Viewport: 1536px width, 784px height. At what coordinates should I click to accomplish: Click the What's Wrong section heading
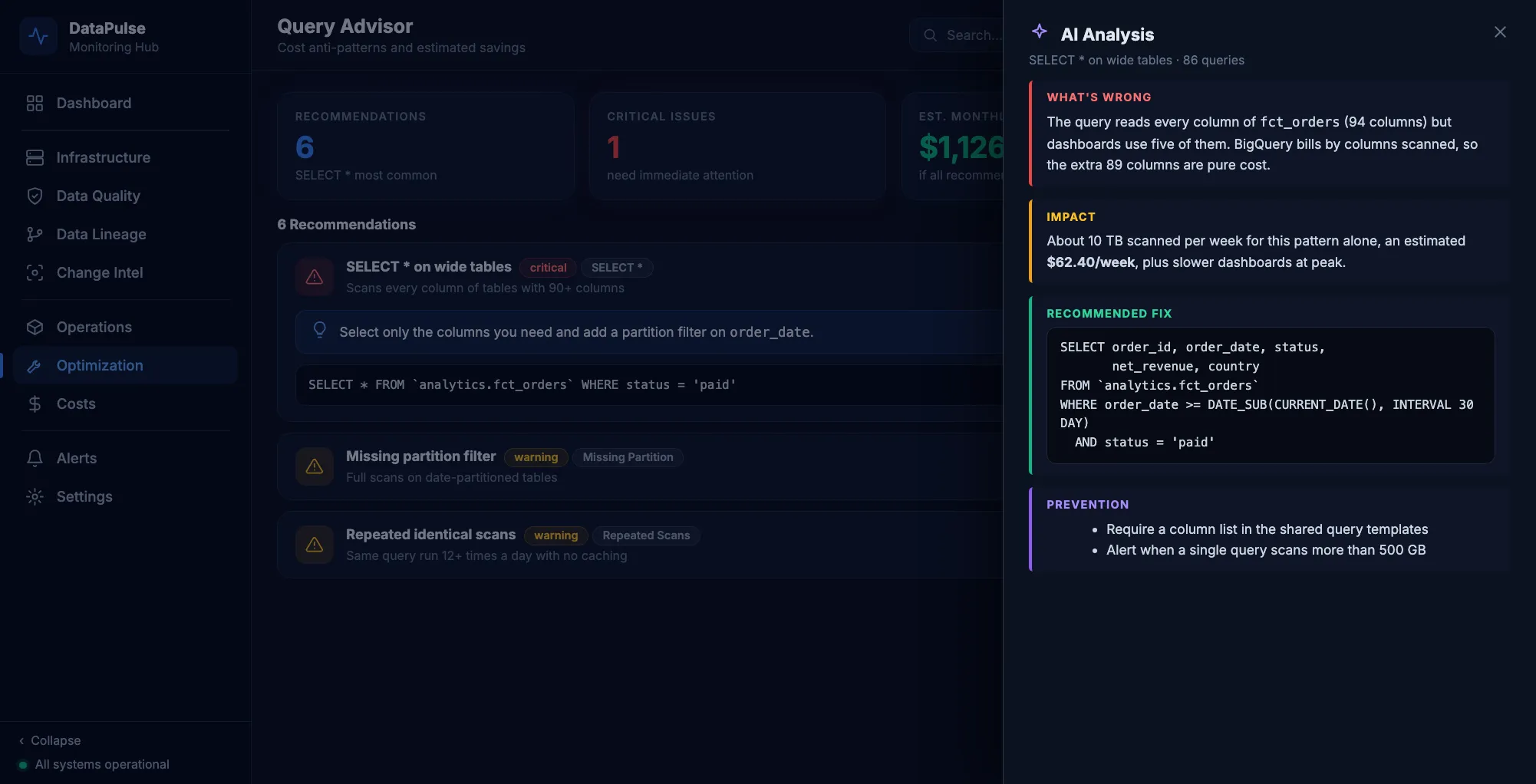pos(1099,97)
